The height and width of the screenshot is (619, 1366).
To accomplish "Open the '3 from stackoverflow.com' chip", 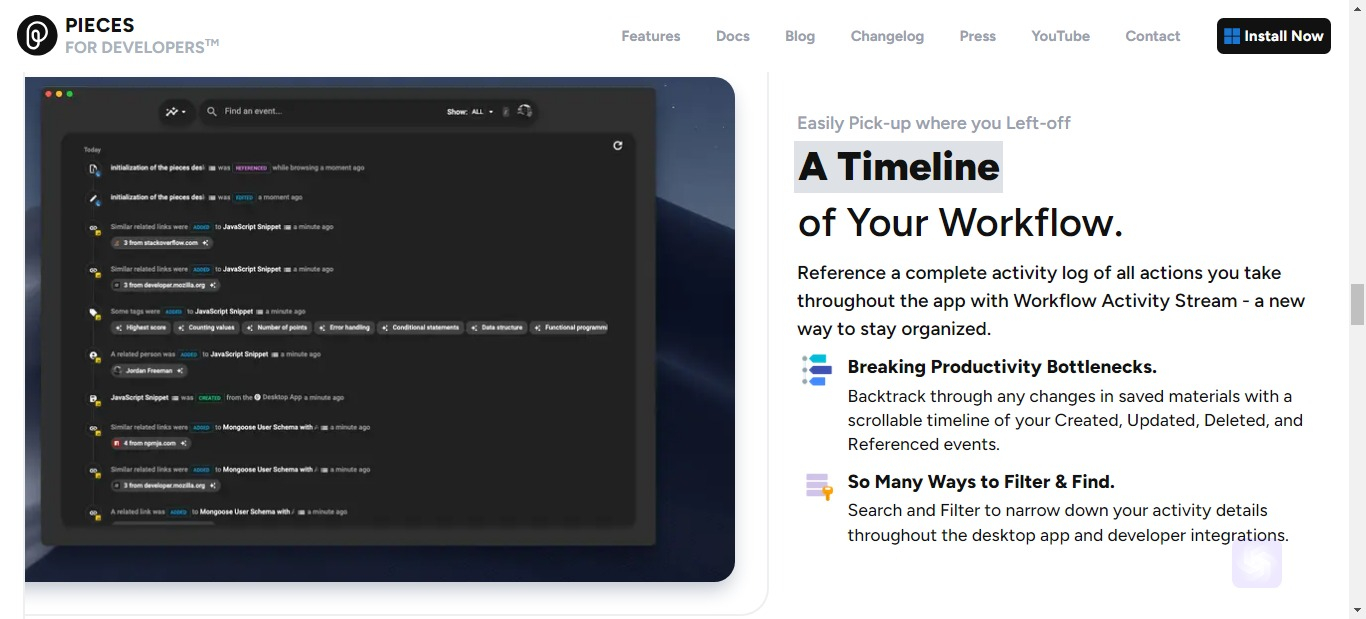I will click(161, 243).
